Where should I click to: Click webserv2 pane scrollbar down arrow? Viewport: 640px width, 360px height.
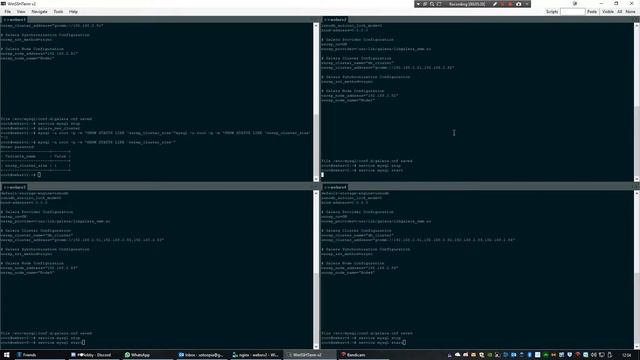point(637,179)
